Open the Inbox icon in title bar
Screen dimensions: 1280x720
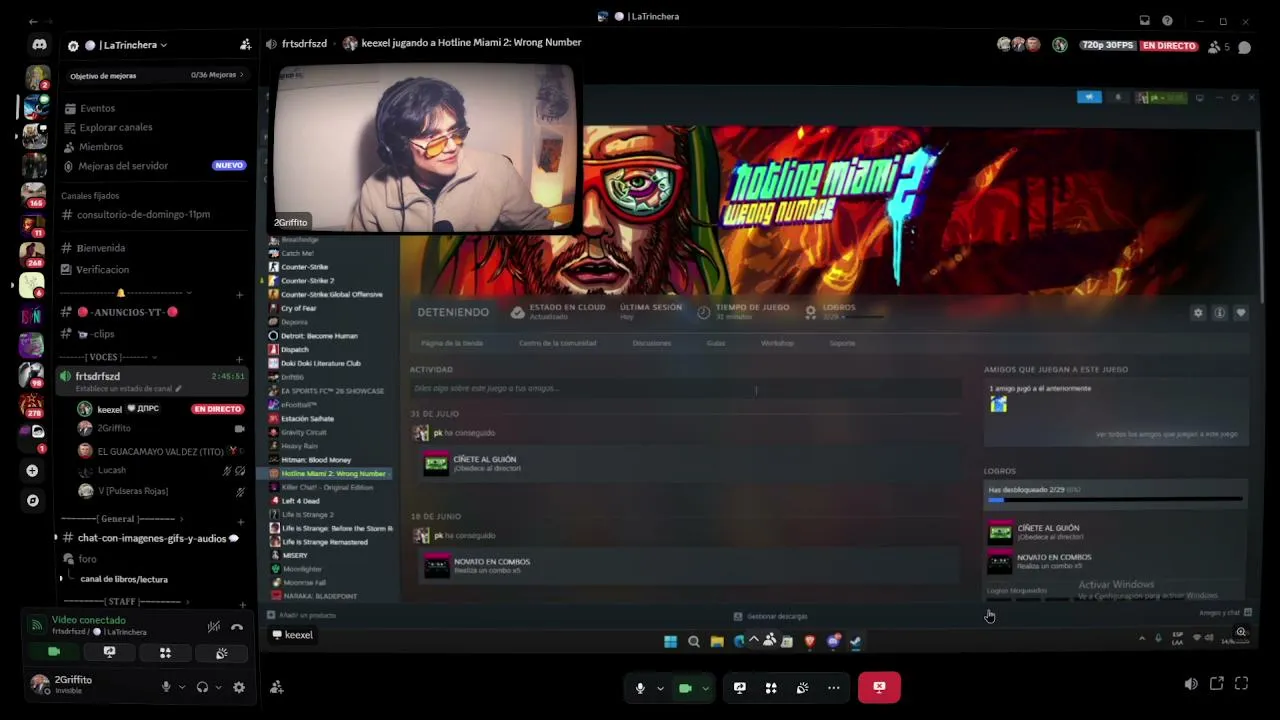tap(1145, 20)
